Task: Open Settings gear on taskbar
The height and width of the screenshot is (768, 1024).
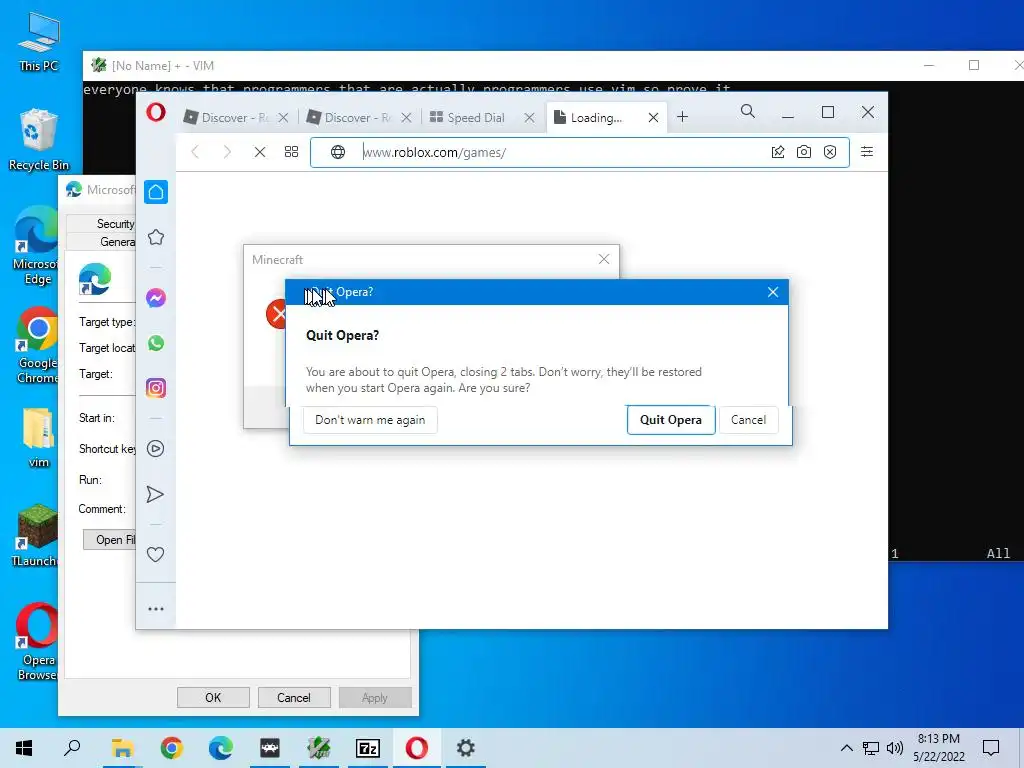Action: [465, 748]
